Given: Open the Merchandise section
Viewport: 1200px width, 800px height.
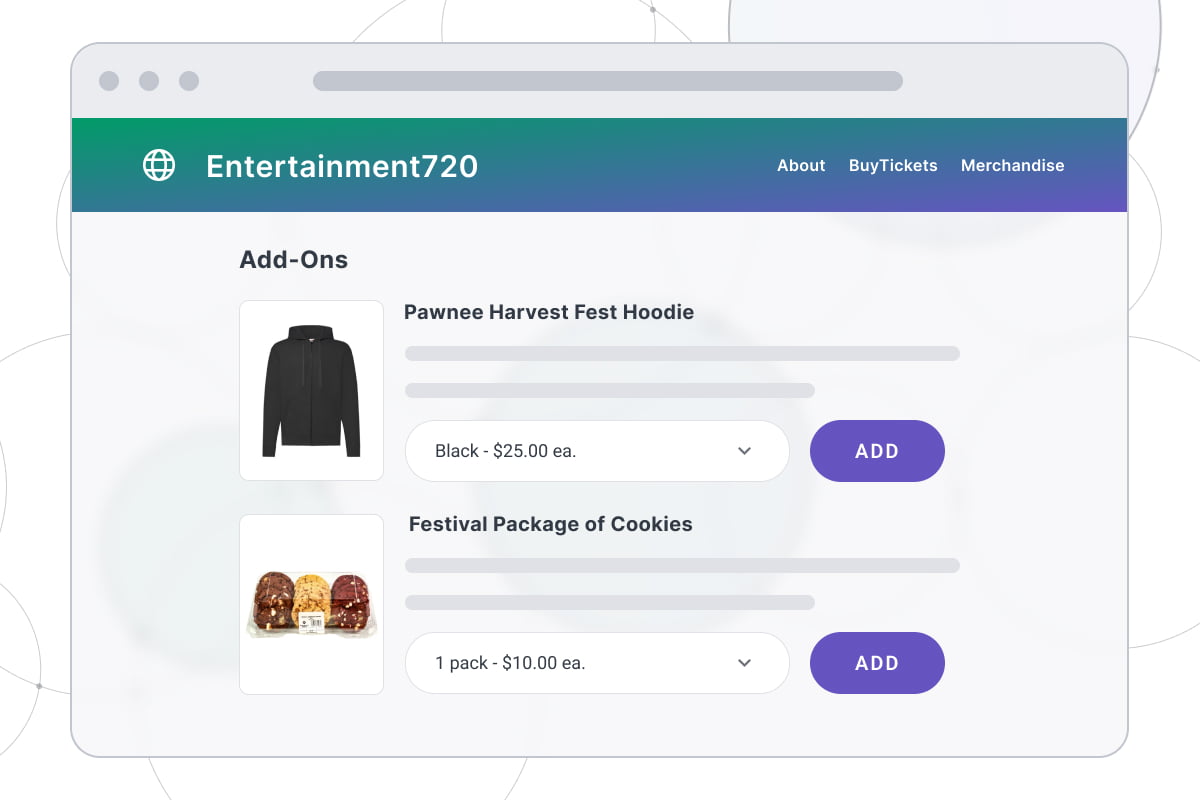Looking at the screenshot, I should [1012, 165].
